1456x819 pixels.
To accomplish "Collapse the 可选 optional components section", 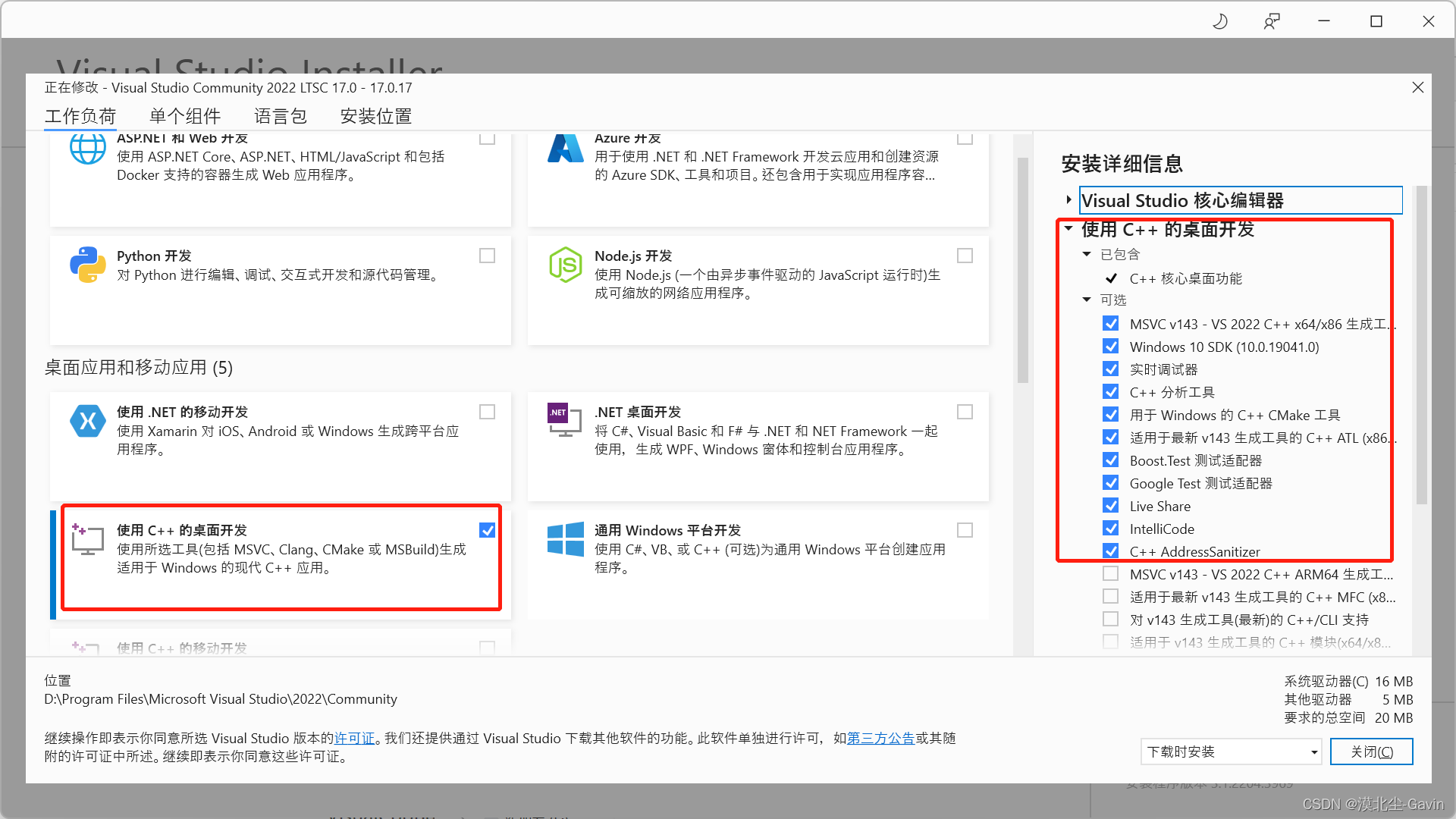I will pyautogui.click(x=1087, y=300).
